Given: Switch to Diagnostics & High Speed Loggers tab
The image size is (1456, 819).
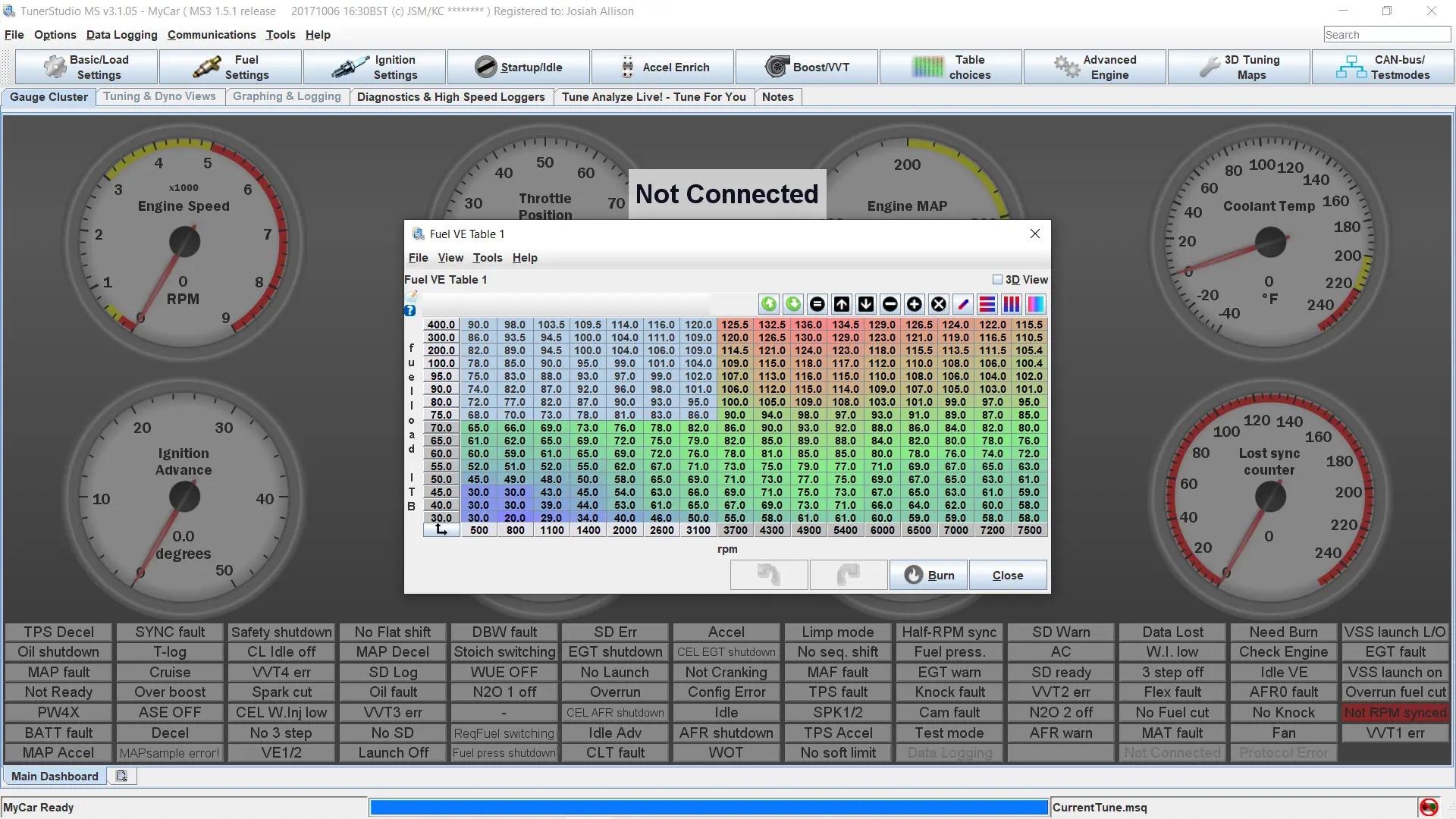Looking at the screenshot, I should click(x=451, y=97).
